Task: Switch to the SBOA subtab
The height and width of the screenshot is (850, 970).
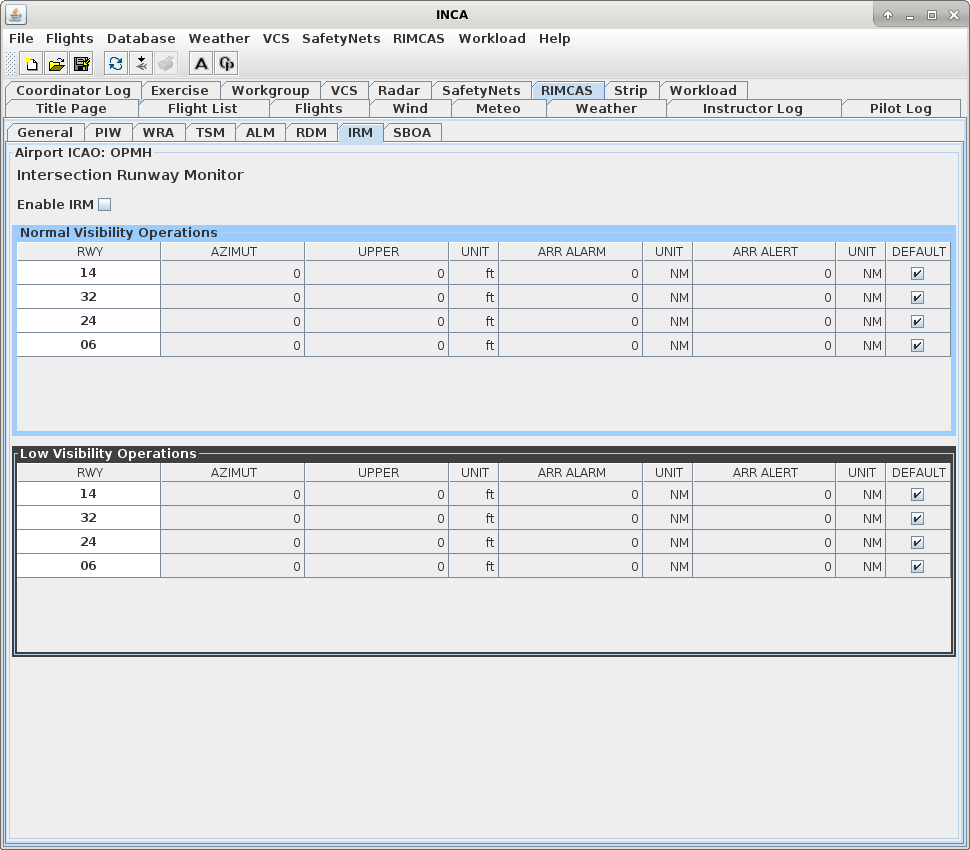Action: [x=412, y=132]
